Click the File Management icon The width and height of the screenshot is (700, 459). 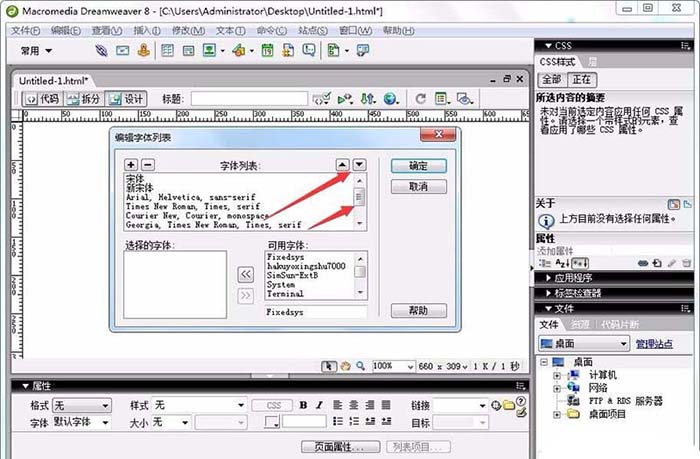point(368,99)
